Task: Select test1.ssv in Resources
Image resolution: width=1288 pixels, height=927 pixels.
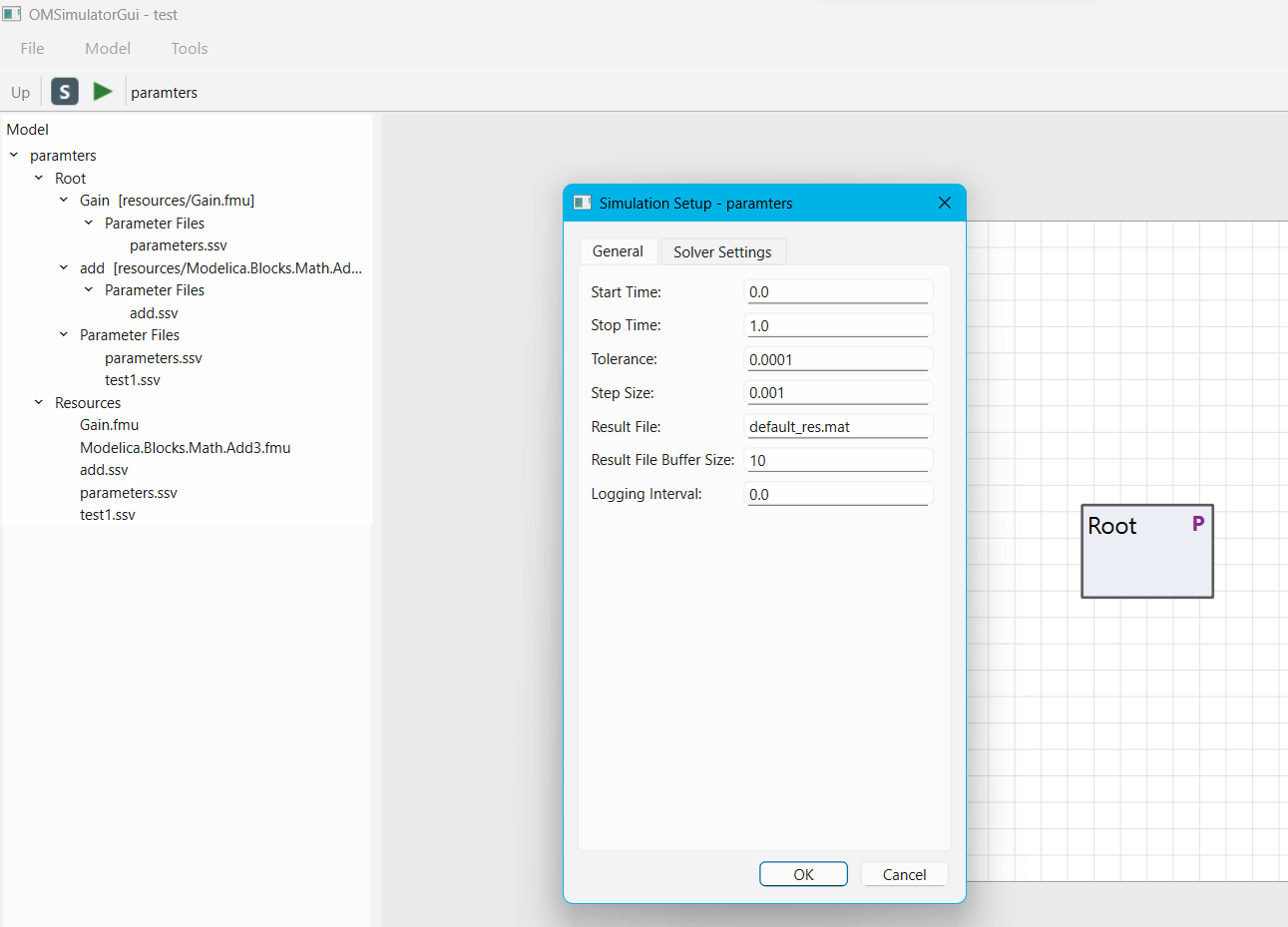Action: [108, 515]
